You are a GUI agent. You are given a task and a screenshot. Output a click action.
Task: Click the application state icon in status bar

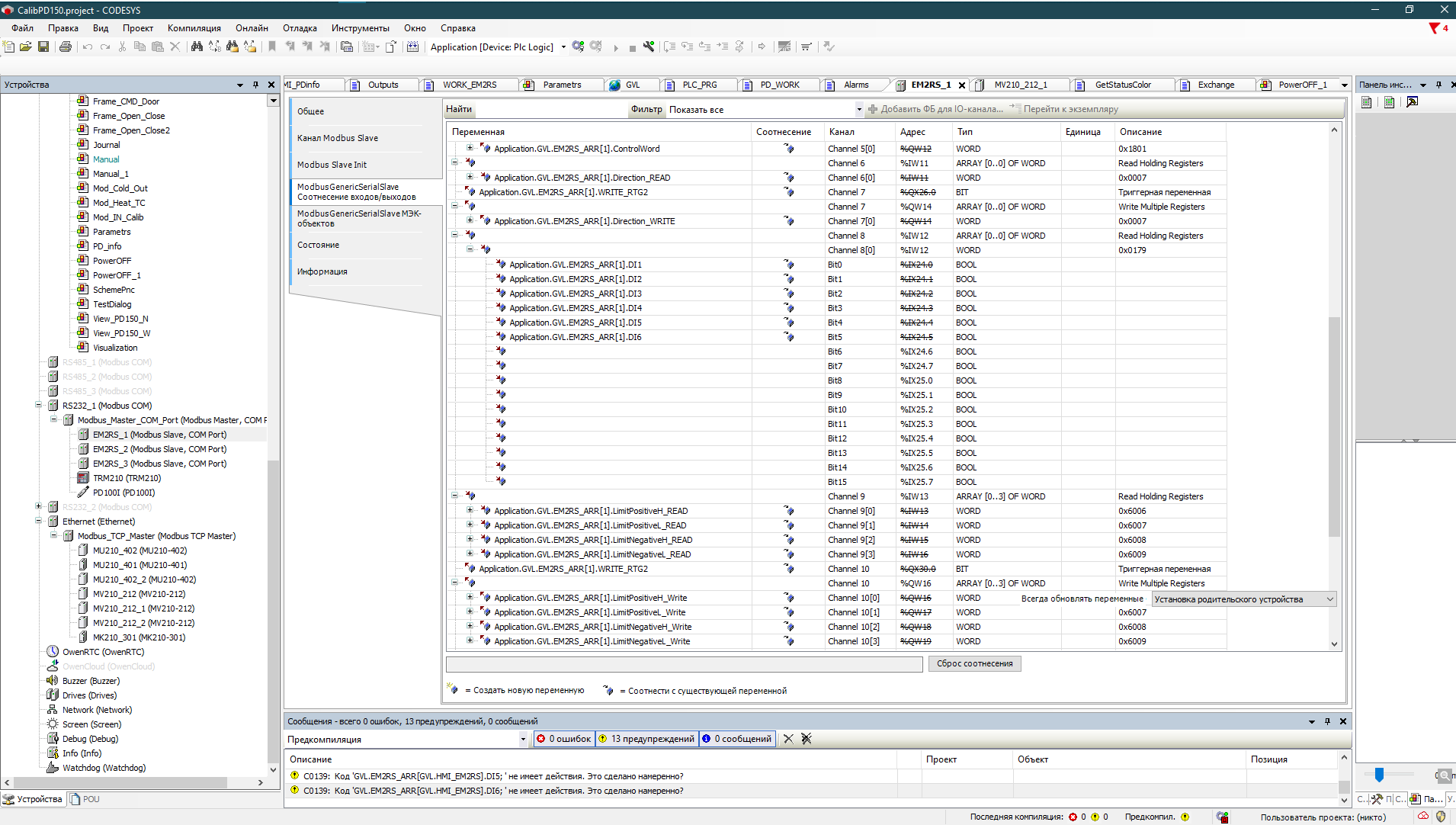pos(1223,817)
